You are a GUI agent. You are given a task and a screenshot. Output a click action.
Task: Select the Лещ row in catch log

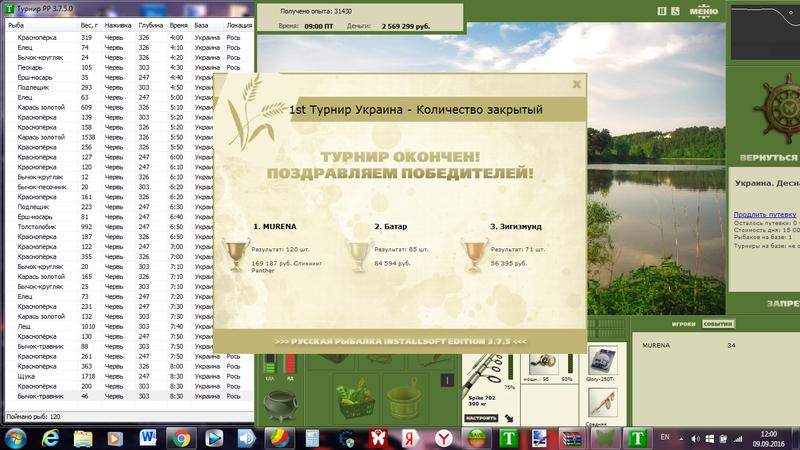tap(110, 326)
